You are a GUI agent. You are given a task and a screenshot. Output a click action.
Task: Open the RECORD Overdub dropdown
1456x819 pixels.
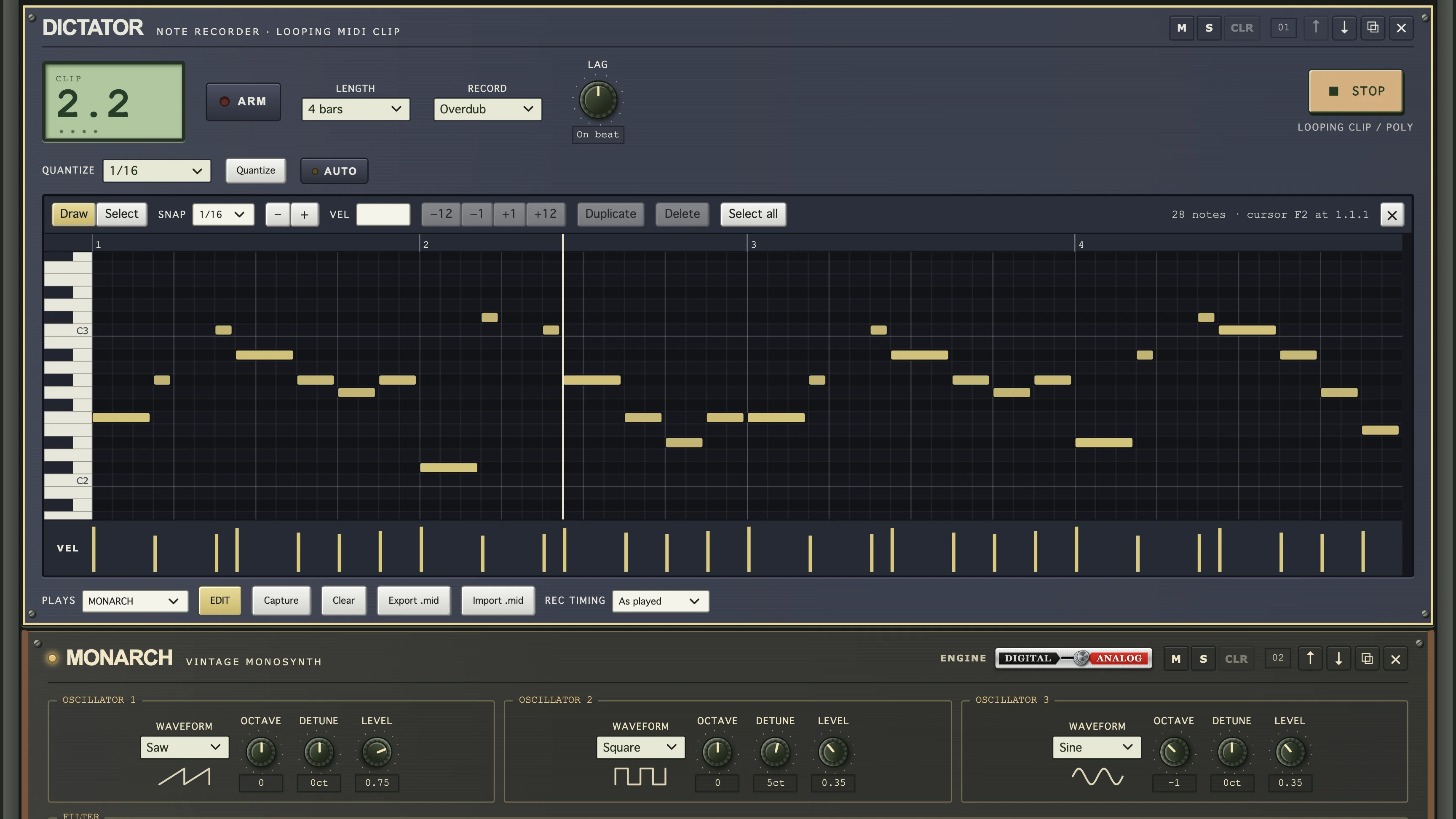tap(487, 109)
